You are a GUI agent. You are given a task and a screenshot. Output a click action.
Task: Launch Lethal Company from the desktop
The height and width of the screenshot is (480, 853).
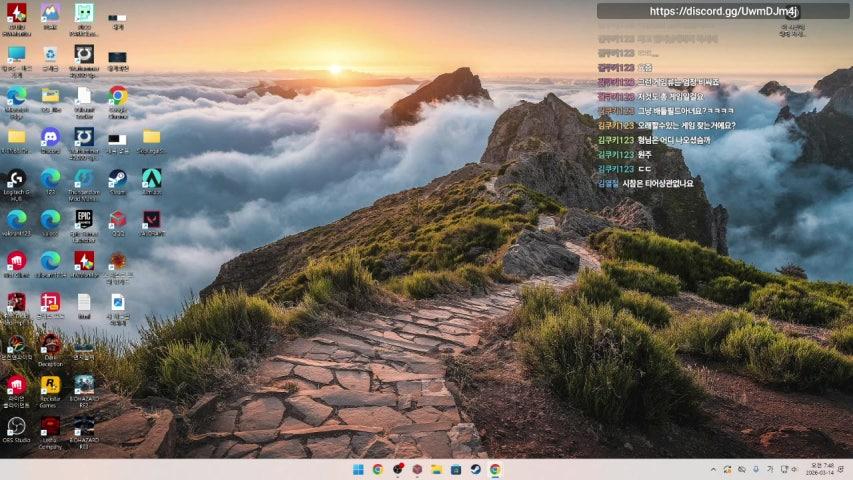point(50,426)
